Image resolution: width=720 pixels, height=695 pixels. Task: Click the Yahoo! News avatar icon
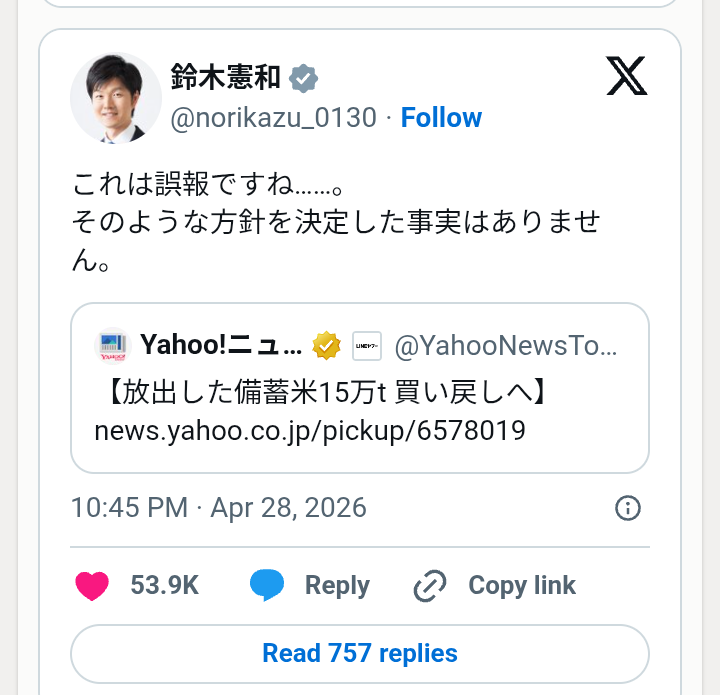[x=112, y=346]
